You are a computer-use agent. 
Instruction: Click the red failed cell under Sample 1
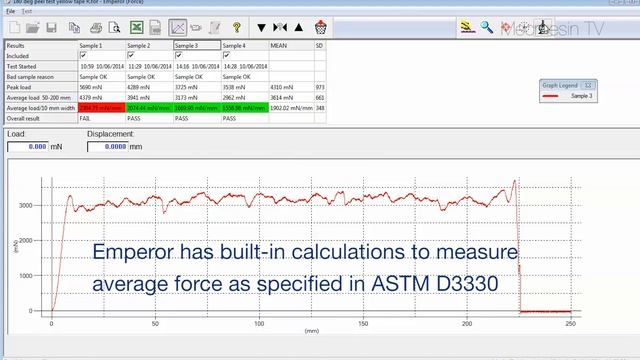[102, 108]
